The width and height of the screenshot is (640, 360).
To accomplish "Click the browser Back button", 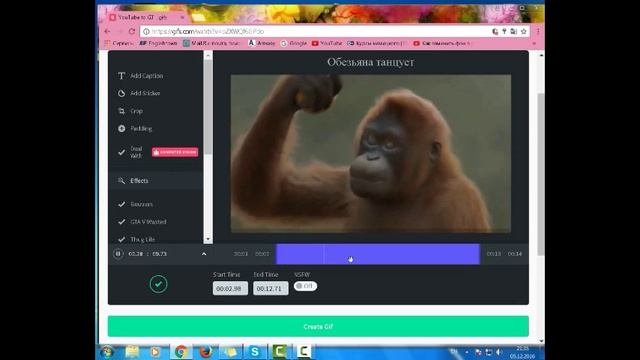I will pyautogui.click(x=107, y=31).
